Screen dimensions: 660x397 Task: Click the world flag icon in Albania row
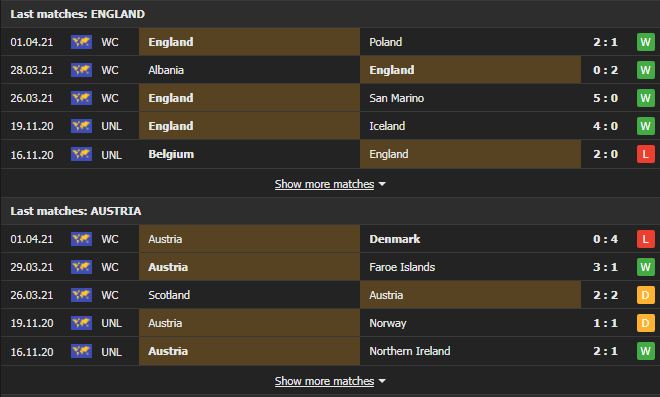(x=81, y=70)
